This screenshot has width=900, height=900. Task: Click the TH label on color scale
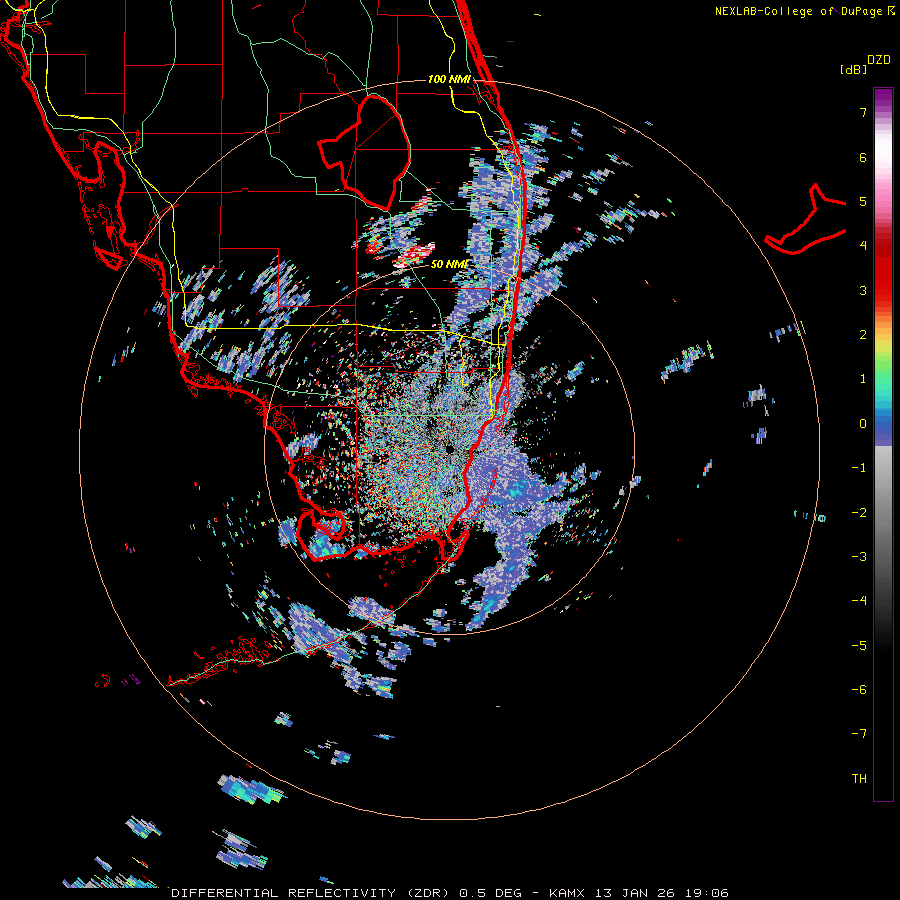[859, 778]
